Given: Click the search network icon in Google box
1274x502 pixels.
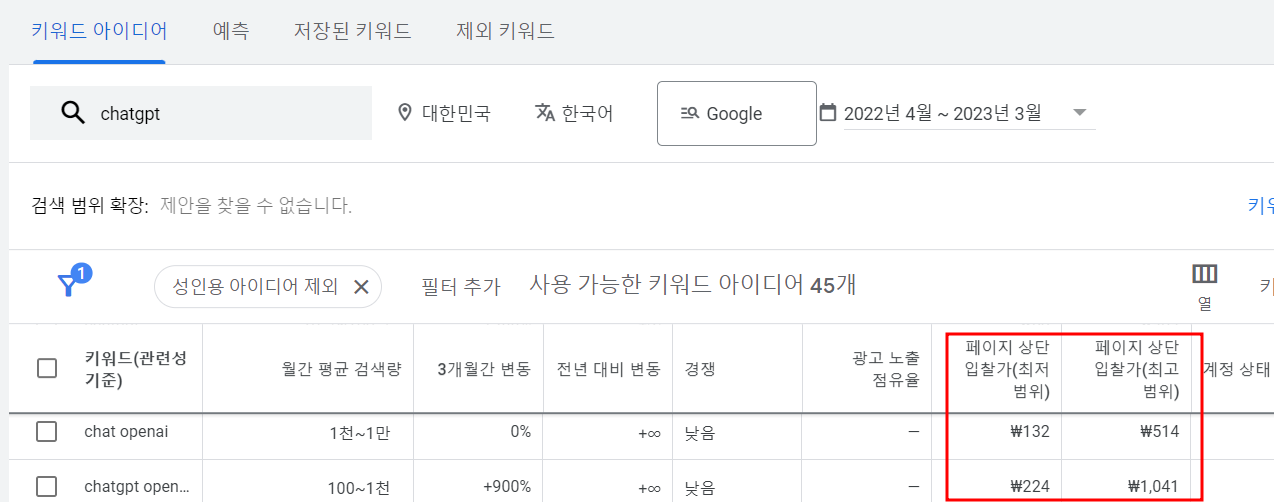Looking at the screenshot, I should (x=689, y=114).
